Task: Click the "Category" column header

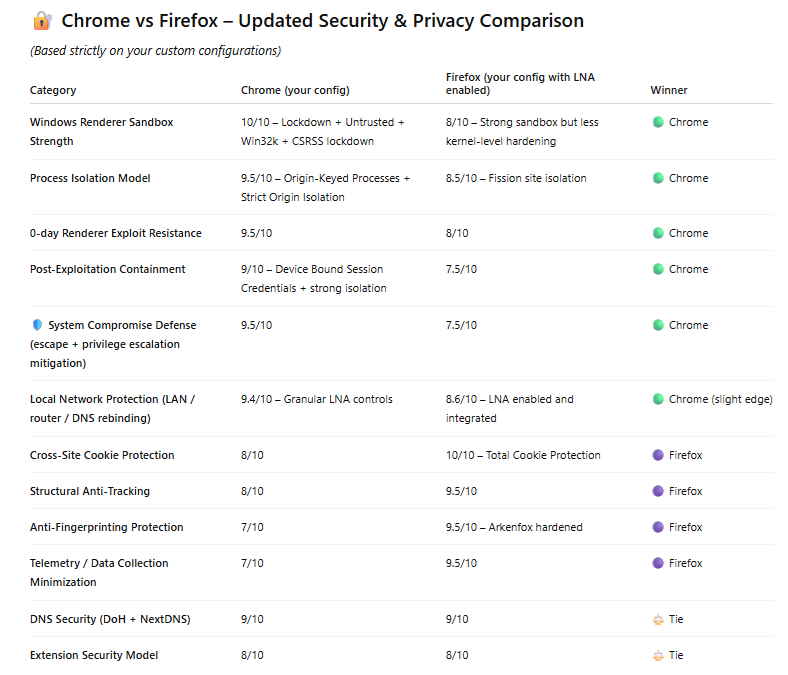Action: (x=53, y=90)
